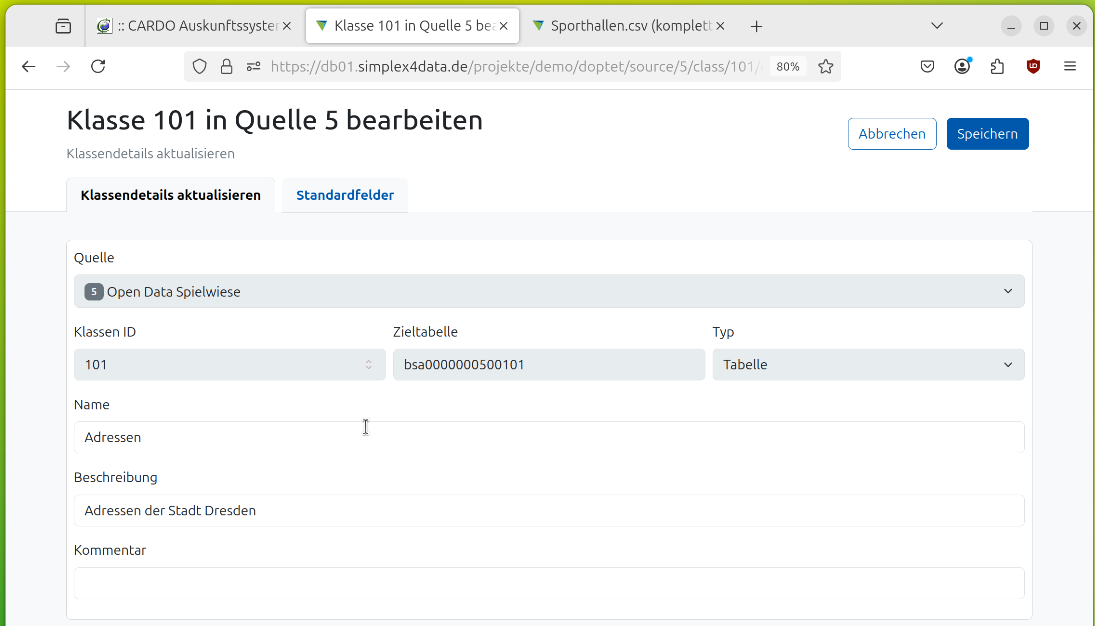The height and width of the screenshot is (626, 1095).
Task: Open the Firefox account profile icon
Action: (962, 66)
